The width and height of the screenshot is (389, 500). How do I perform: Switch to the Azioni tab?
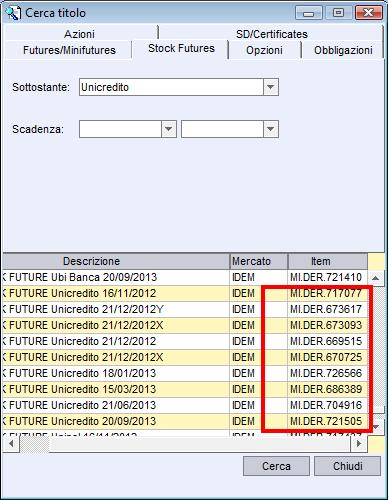pyautogui.click(x=79, y=34)
